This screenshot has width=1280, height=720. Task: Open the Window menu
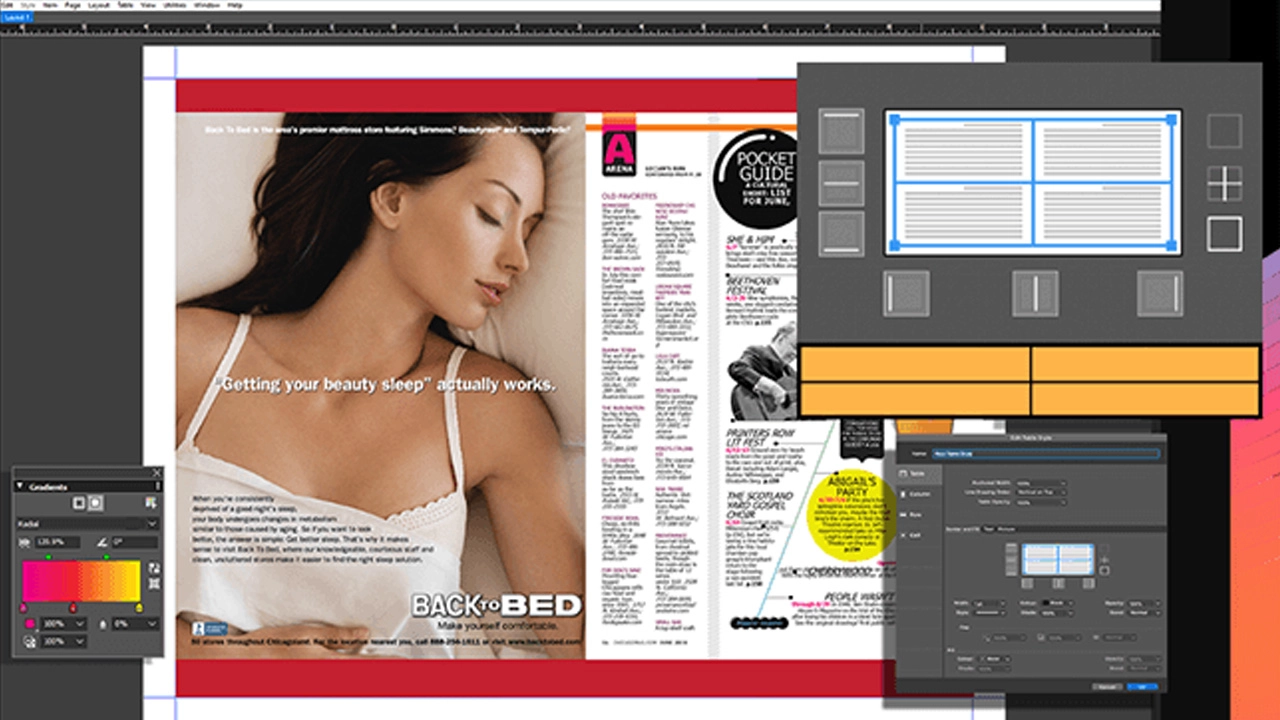(x=207, y=5)
